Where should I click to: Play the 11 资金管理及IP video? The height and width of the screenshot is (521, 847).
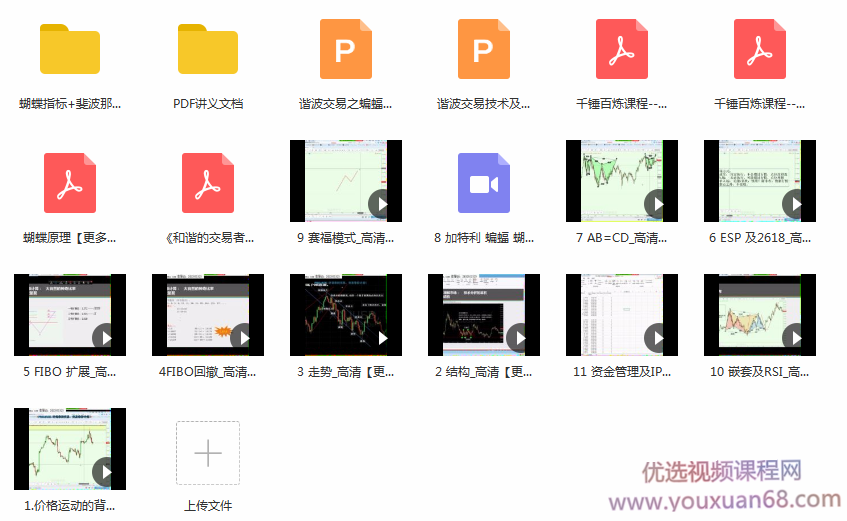coord(658,338)
